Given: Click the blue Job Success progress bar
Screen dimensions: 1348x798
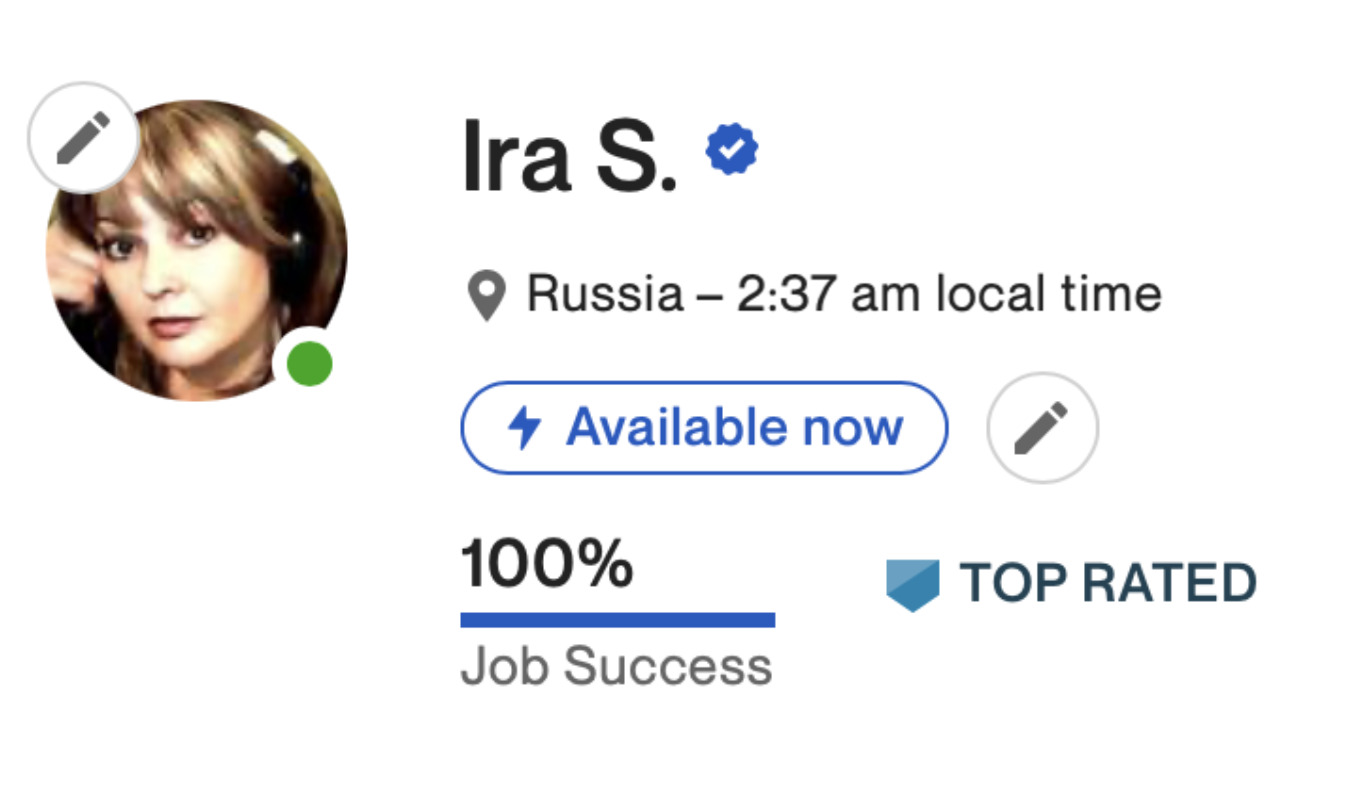Looking at the screenshot, I should click(x=617, y=620).
